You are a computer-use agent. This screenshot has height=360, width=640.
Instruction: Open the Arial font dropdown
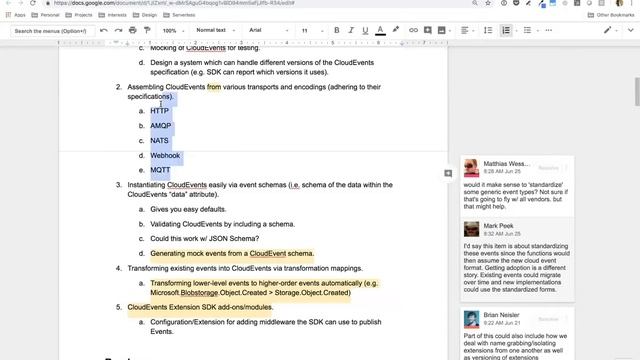coord(268,30)
